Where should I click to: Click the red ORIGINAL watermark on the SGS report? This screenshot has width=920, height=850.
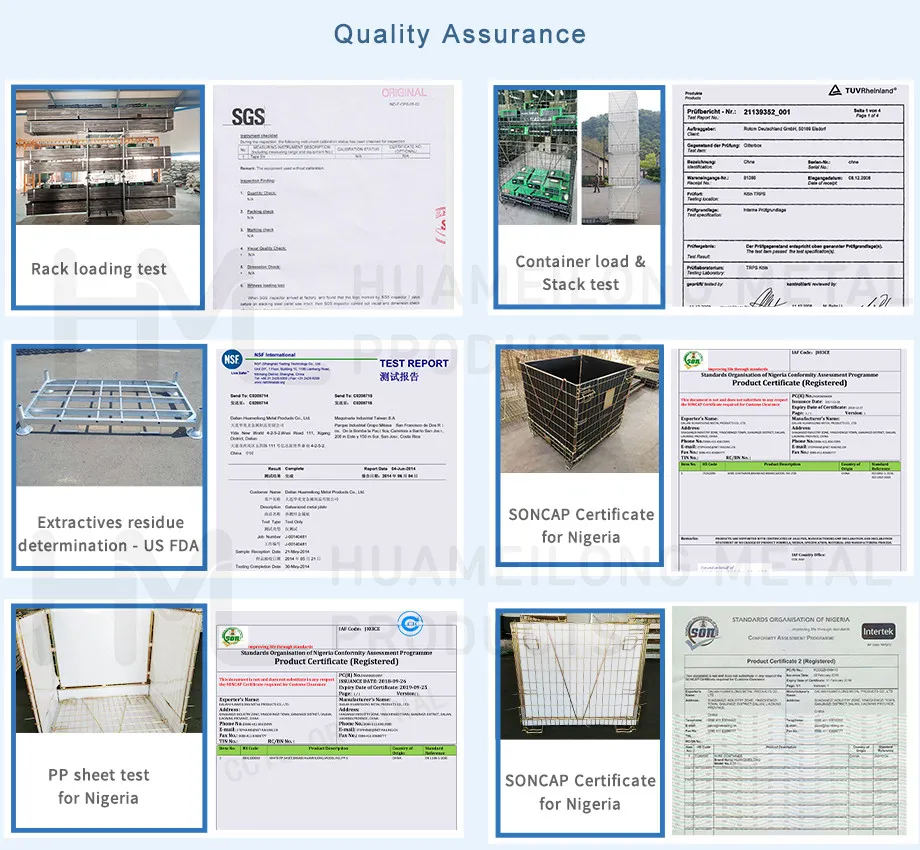404,91
